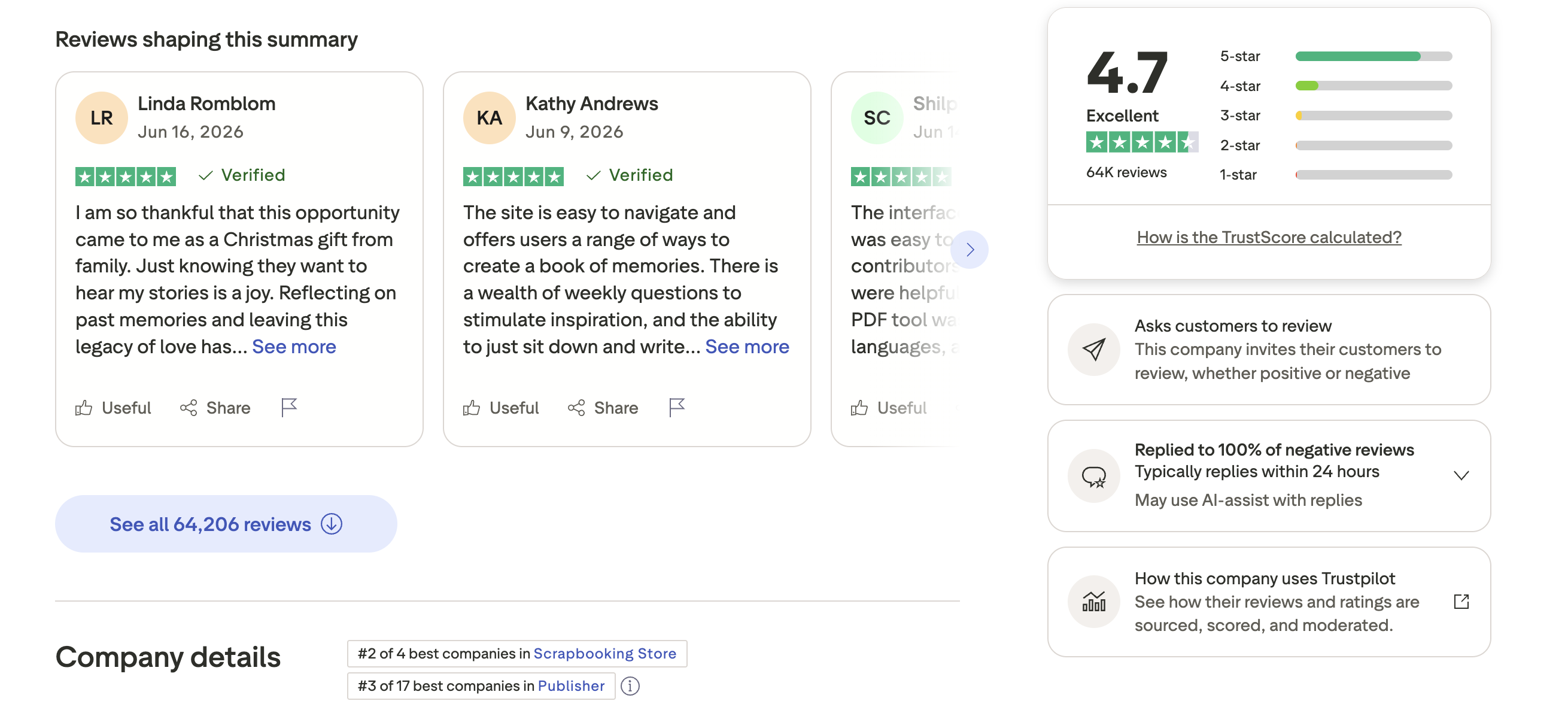The width and height of the screenshot is (1568, 710).
Task: Share Linda Romblom's review
Action: pos(215,407)
